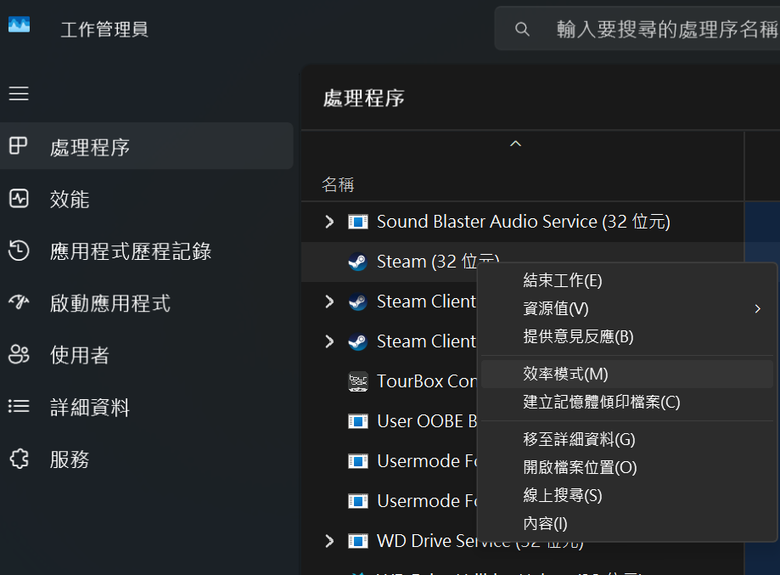Expand the first Steam Client group

(x=329, y=301)
